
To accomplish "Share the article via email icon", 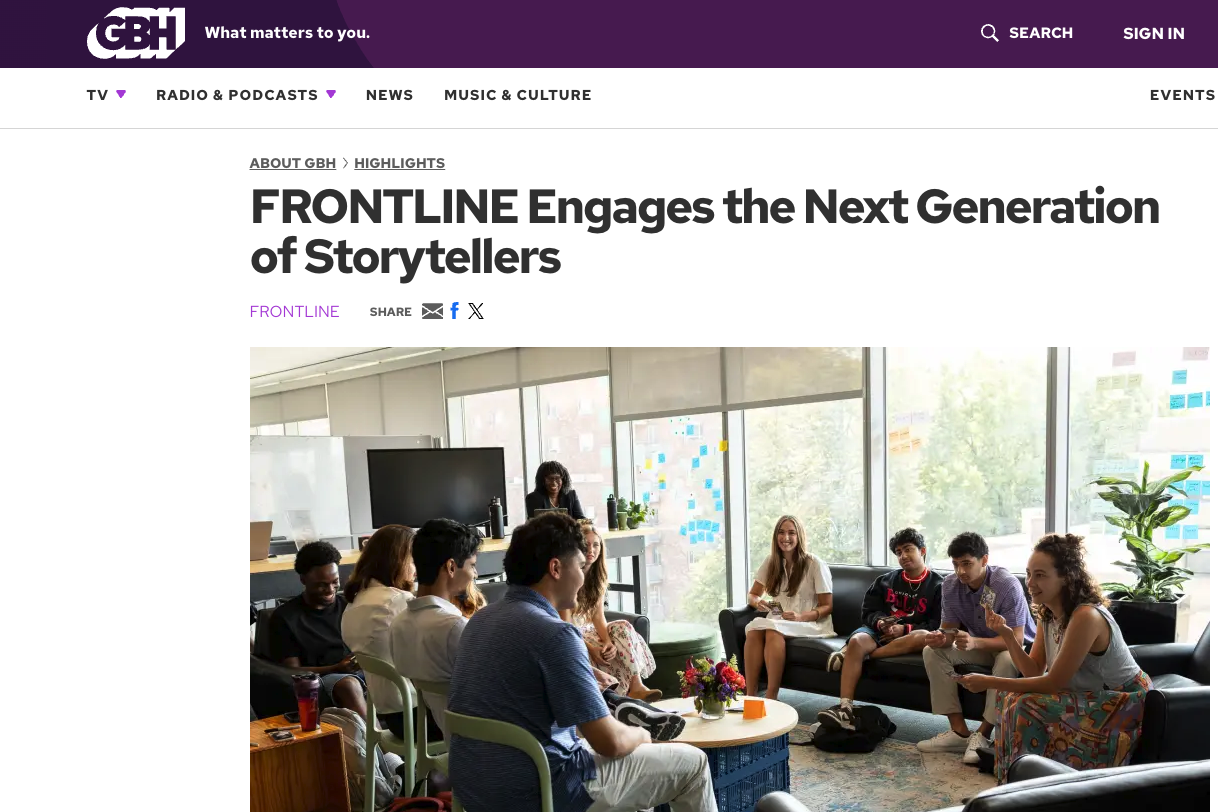I will [432, 311].
